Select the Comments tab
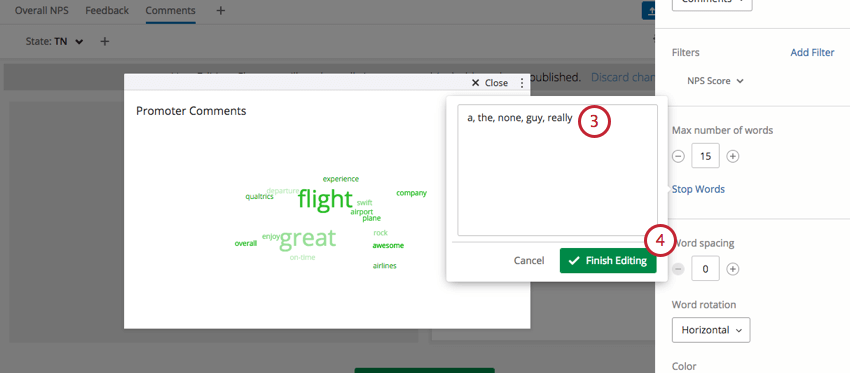 (x=170, y=10)
